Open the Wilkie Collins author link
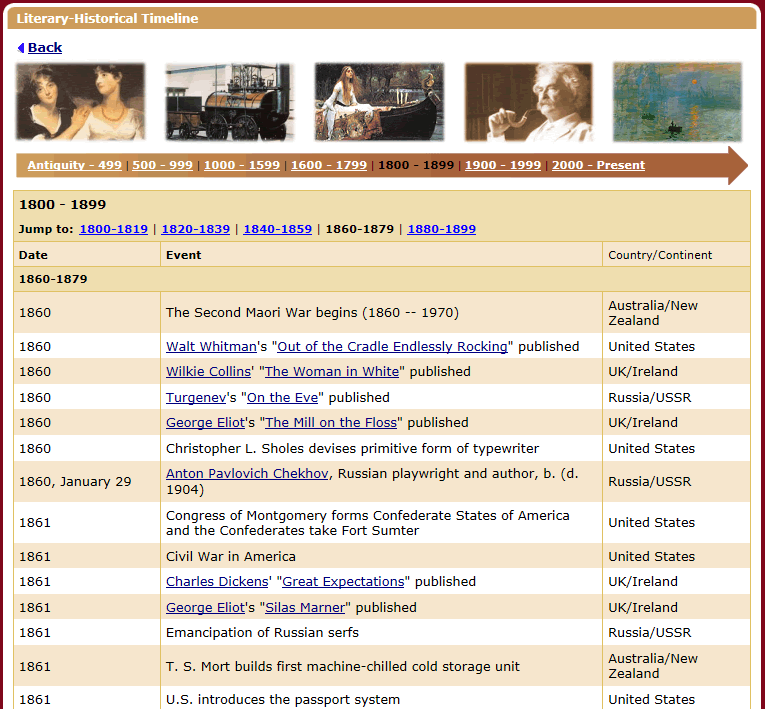This screenshot has width=765, height=709. click(208, 371)
